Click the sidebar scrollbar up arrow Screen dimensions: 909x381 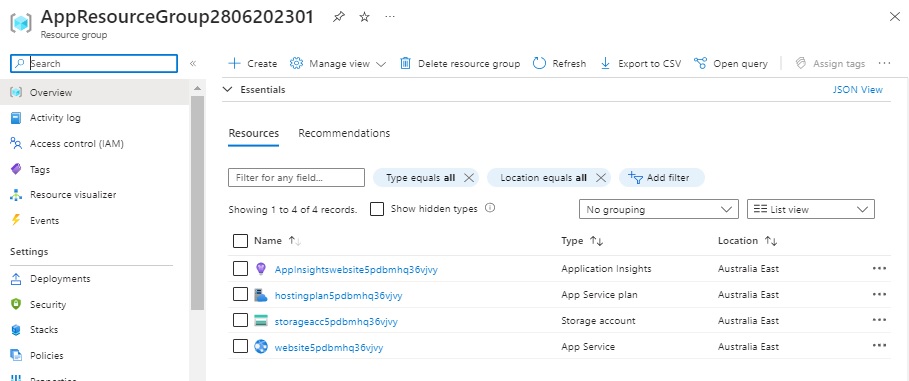click(x=197, y=88)
